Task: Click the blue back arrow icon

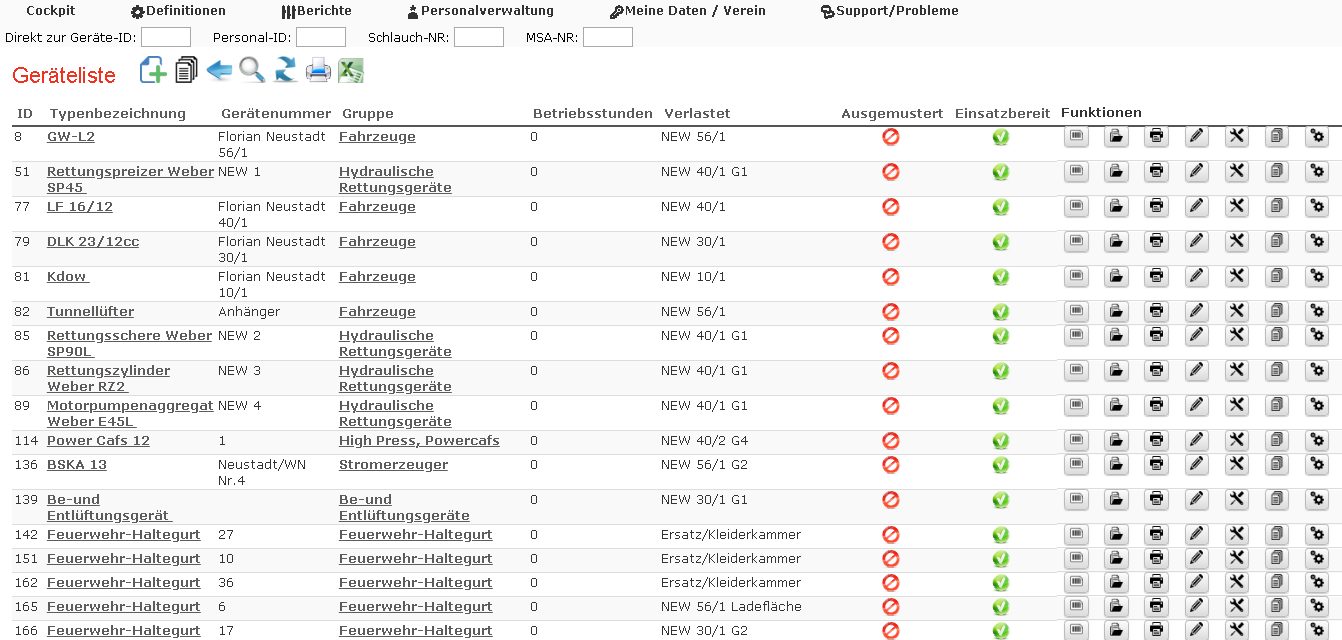Action: pos(219,71)
